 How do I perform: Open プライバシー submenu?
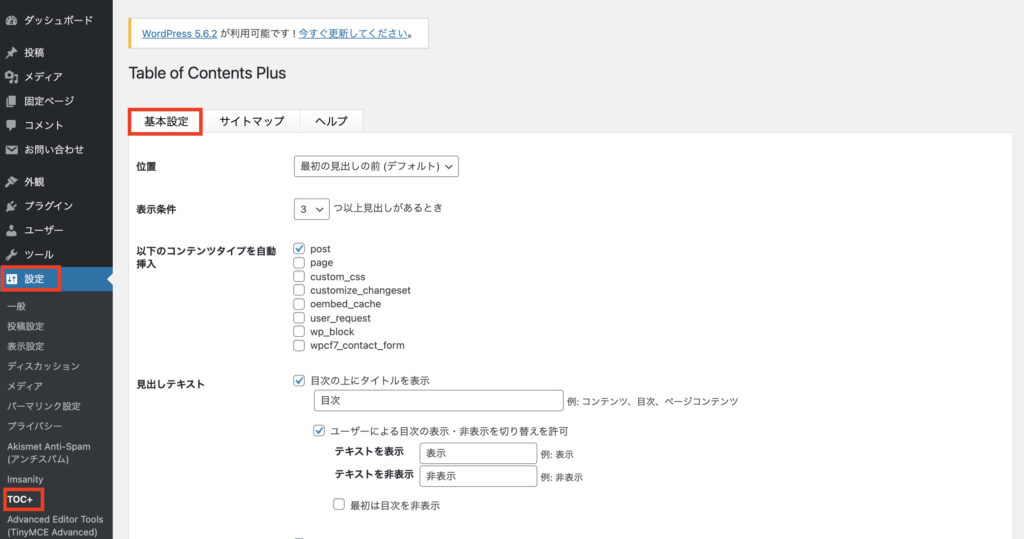coord(35,426)
